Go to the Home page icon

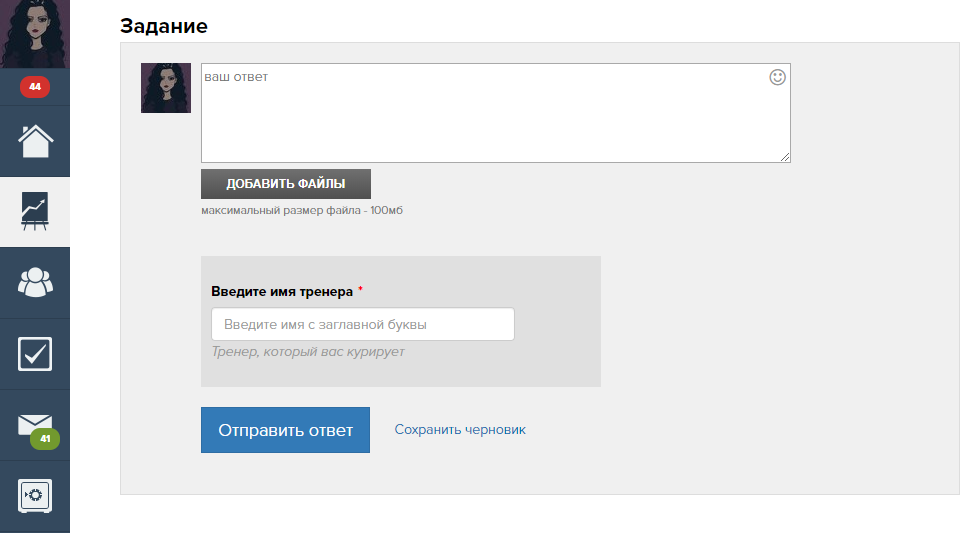click(x=35, y=141)
